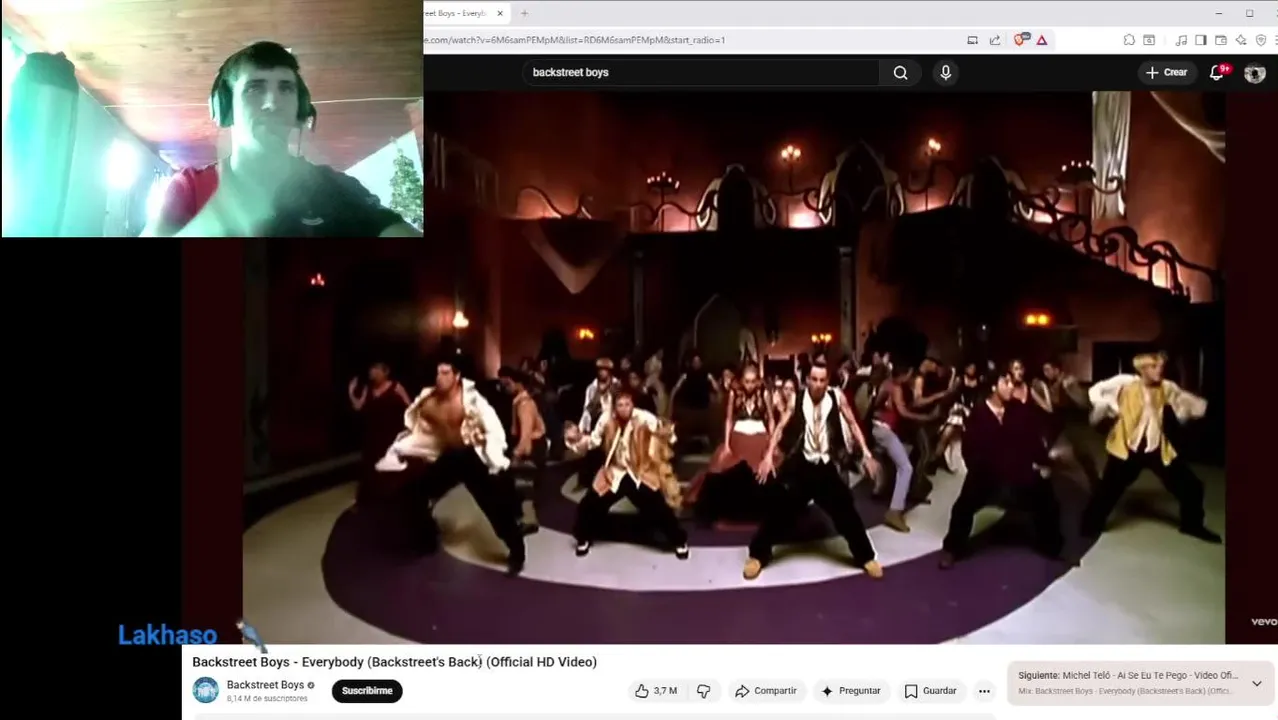
Task: Expand the Siguiente playlist panel chevron
Action: point(1257,684)
